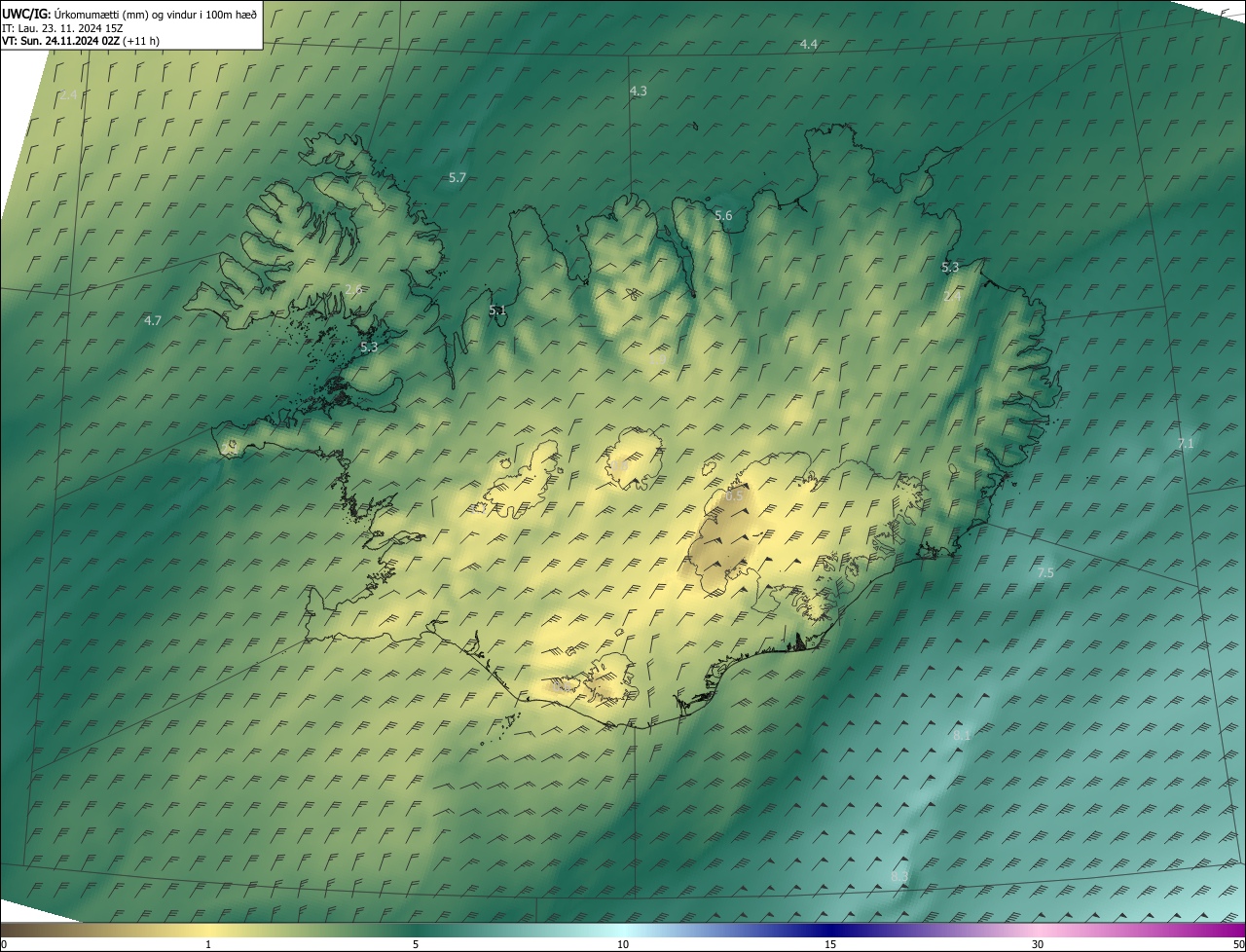Click the 5.6 value label on map
Screen dimensions: 1246x952
723,216
